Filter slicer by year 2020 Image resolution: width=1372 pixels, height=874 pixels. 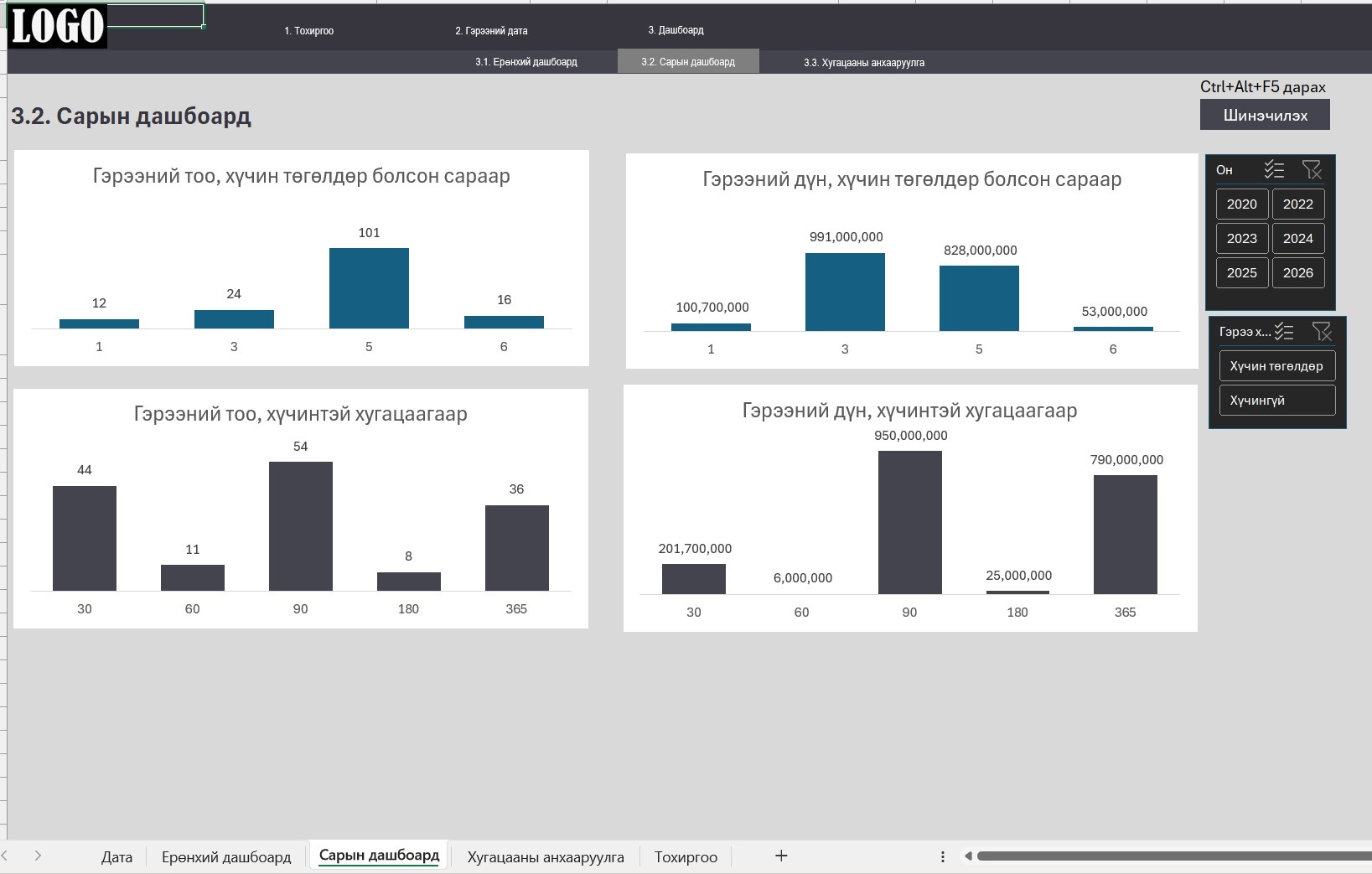pyautogui.click(x=1242, y=204)
